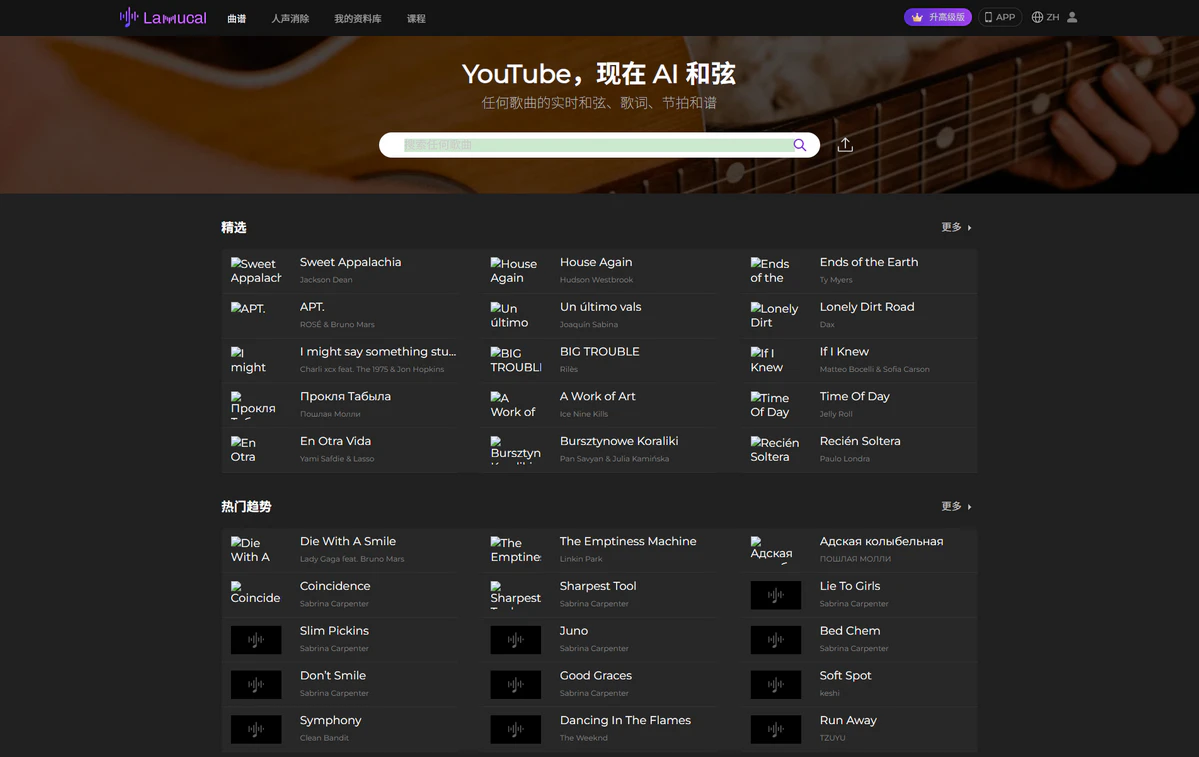Image resolution: width=1199 pixels, height=757 pixels.
Task: Click the APP download button
Action: click(x=1000, y=17)
